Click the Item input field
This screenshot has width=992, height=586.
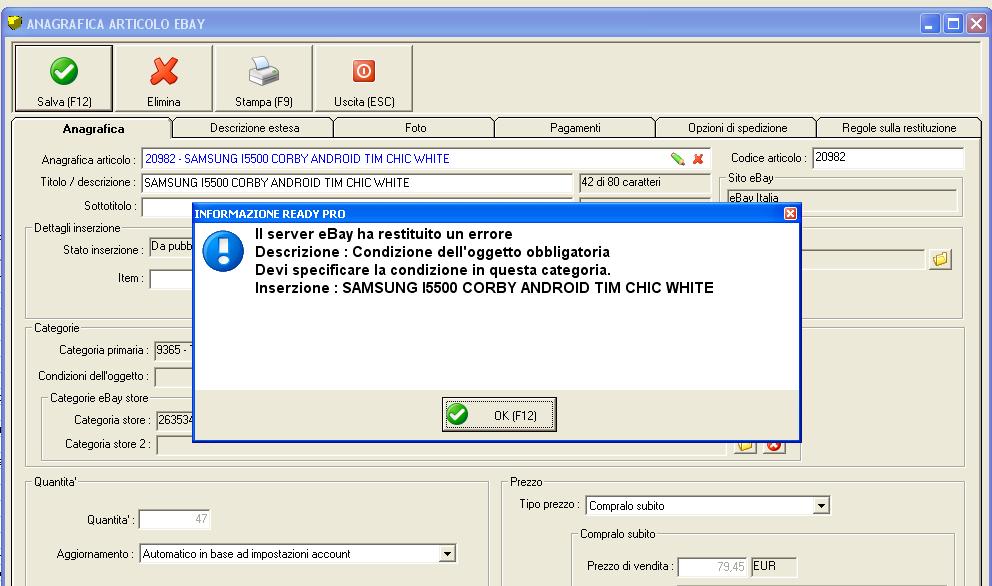171,279
